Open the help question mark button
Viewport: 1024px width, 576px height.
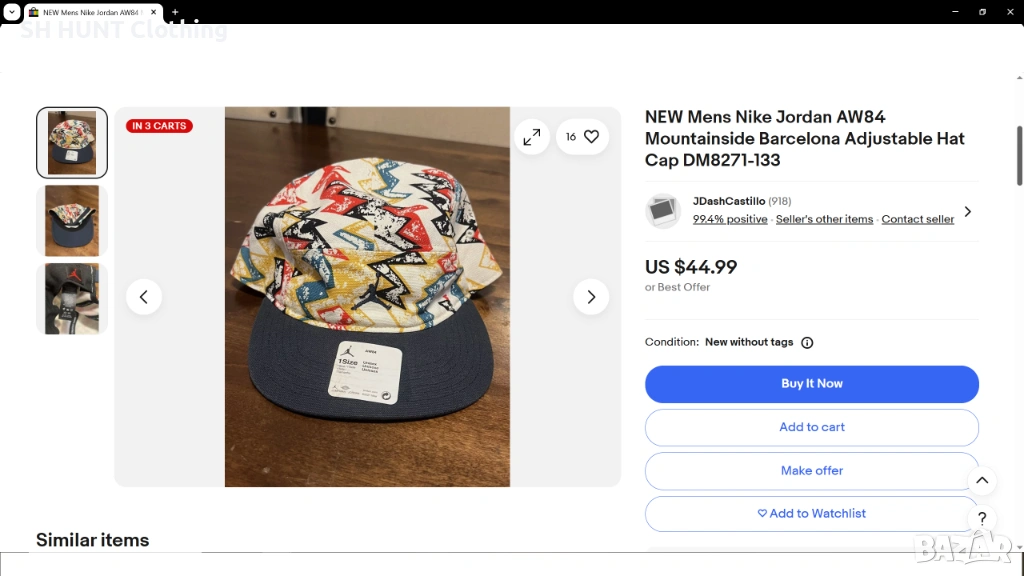(982, 518)
